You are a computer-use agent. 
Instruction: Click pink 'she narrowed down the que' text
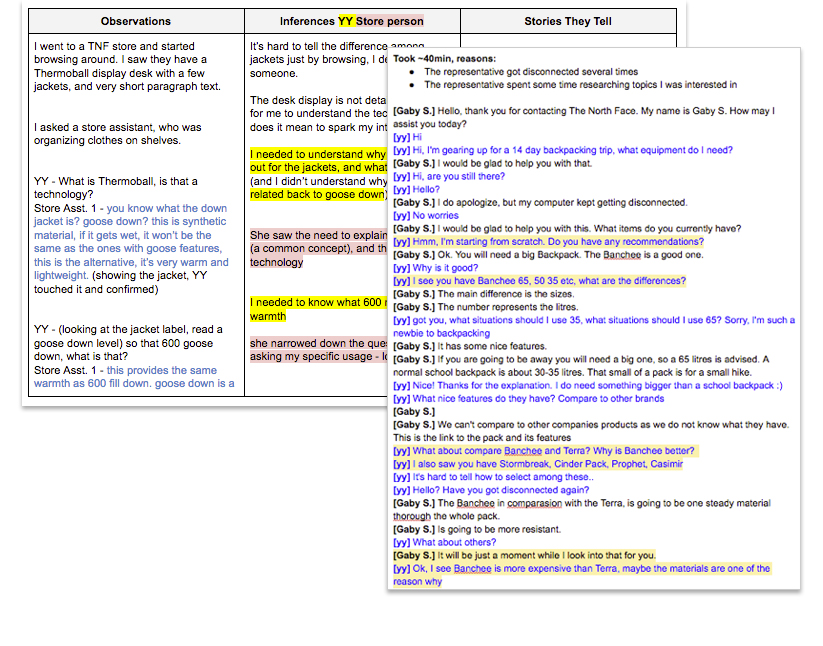[318, 350]
